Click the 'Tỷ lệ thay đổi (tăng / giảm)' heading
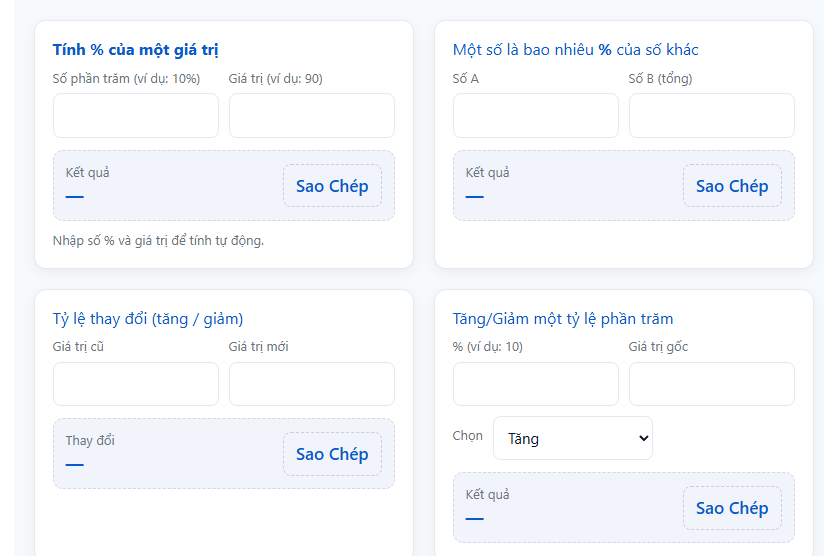Screen dimensions: 824x556 tap(148, 319)
